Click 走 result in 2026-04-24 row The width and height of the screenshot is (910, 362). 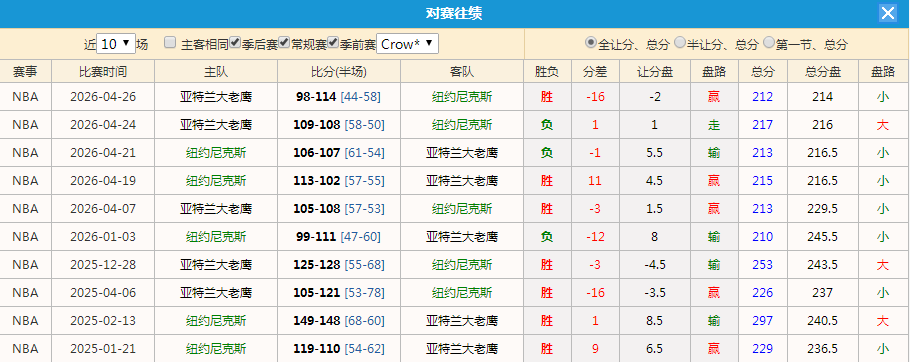coord(713,125)
